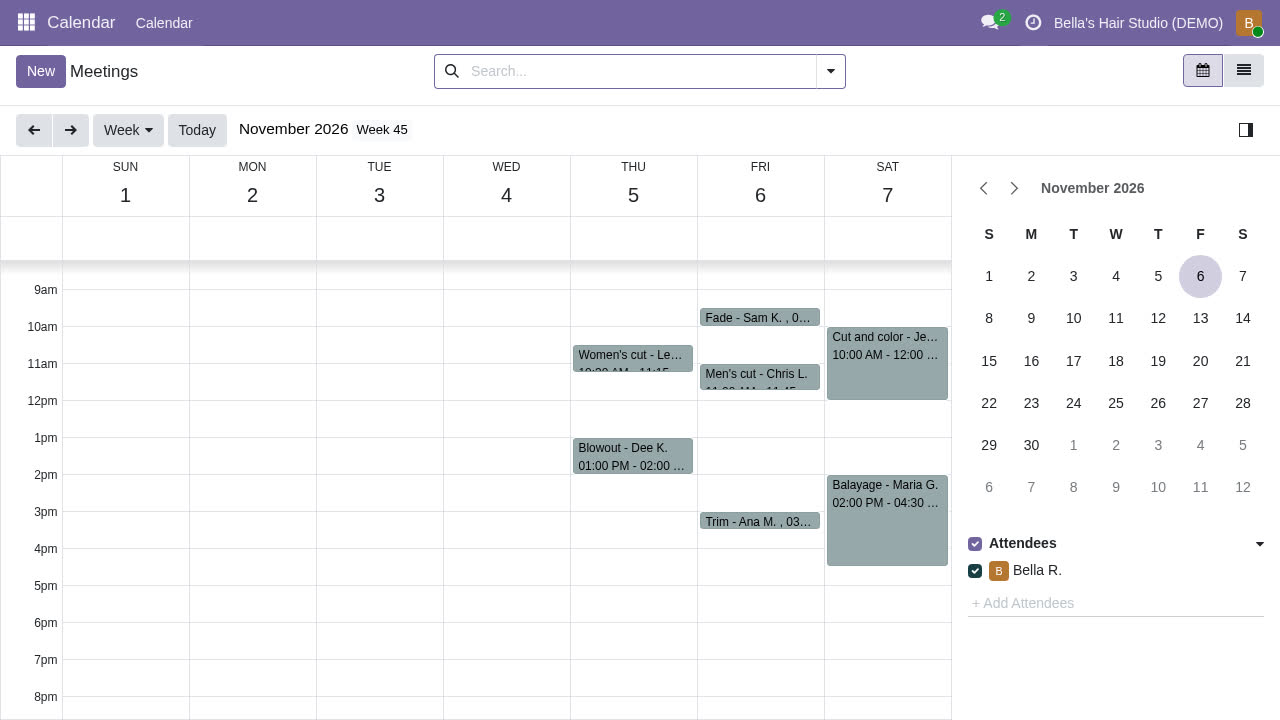Screen dimensions: 1280x720
Task: Show previous month in mini calendar
Action: point(984,188)
